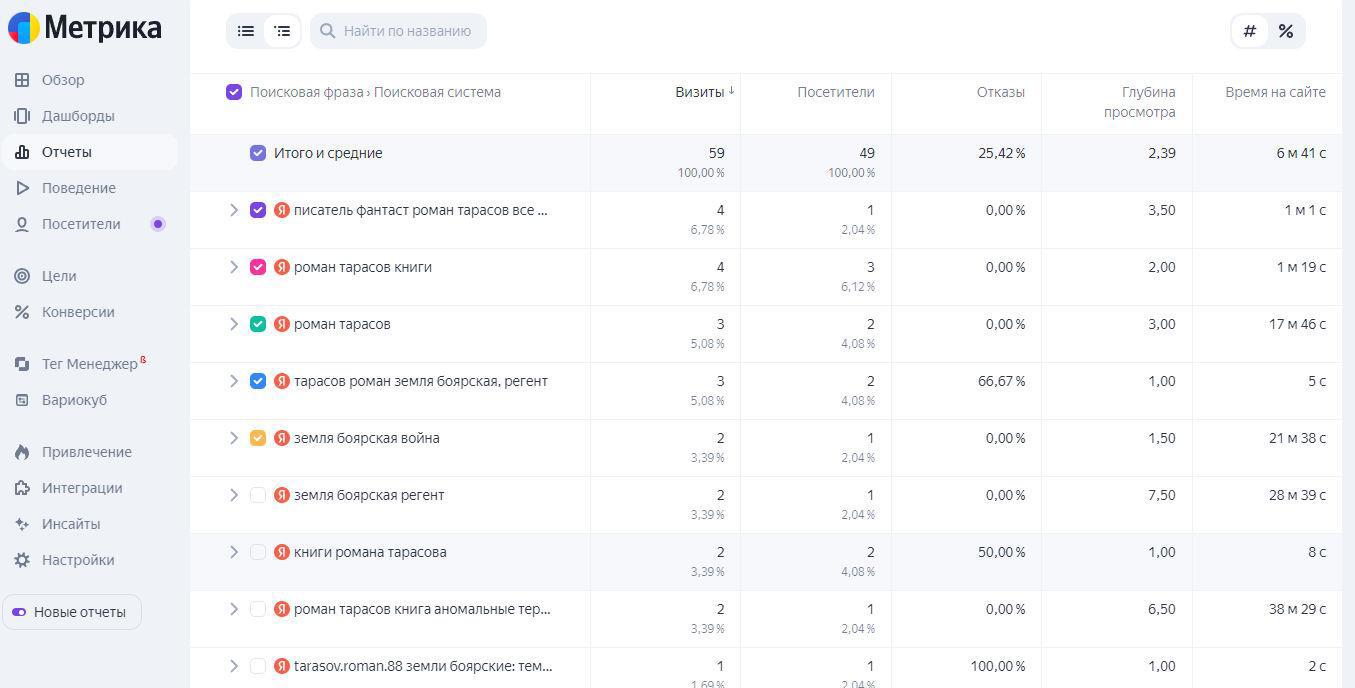Show values as absolute numbers (#)
Screen dimensions: 1355x688
point(1249,31)
